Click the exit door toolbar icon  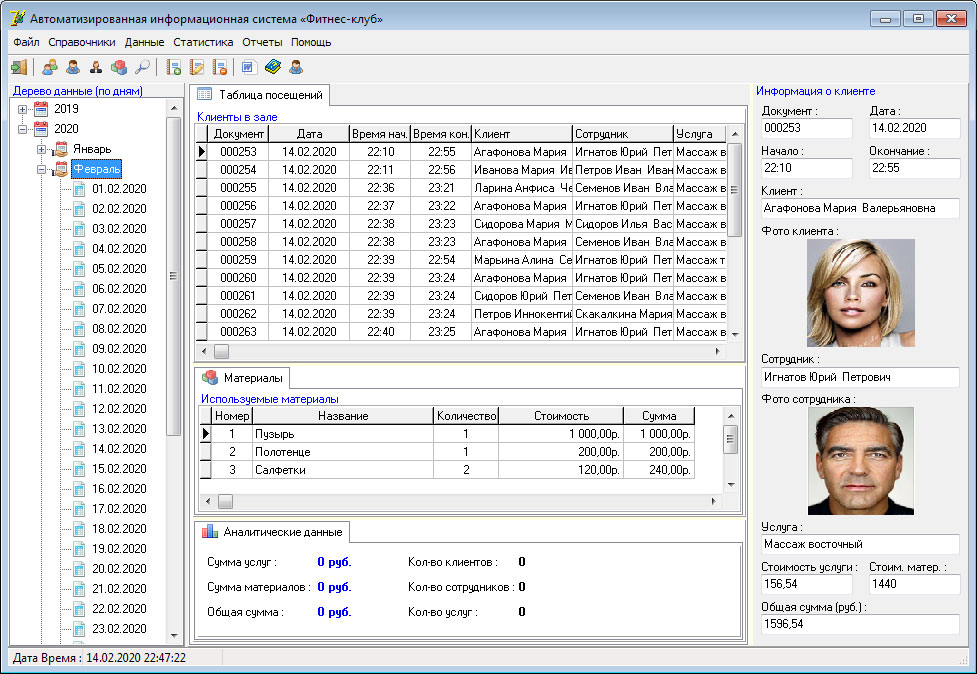[x=19, y=68]
